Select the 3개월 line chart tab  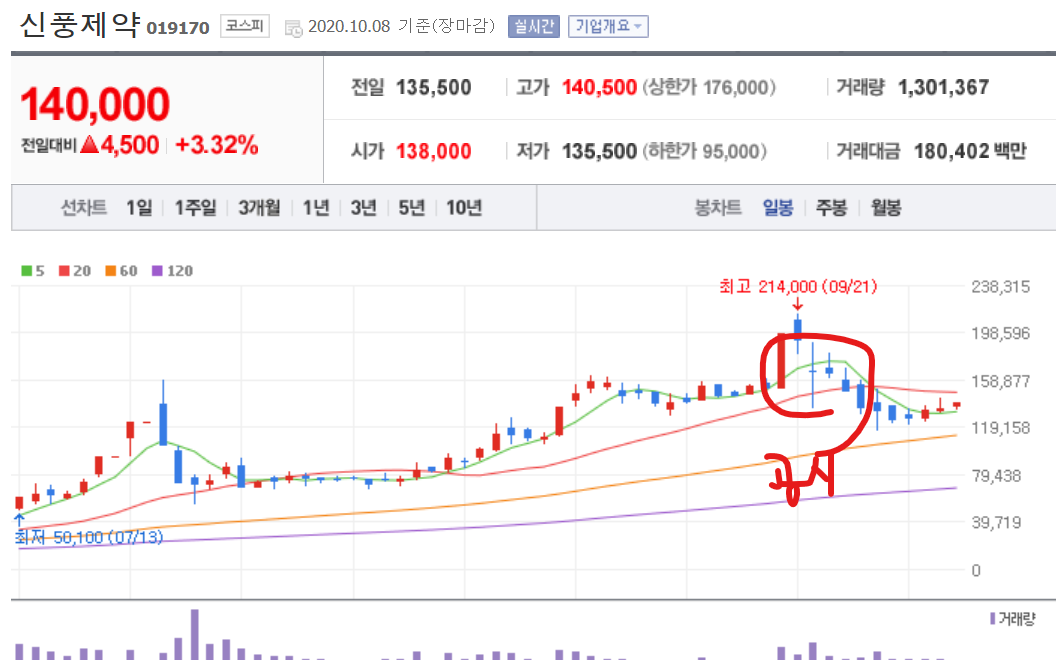(x=259, y=207)
